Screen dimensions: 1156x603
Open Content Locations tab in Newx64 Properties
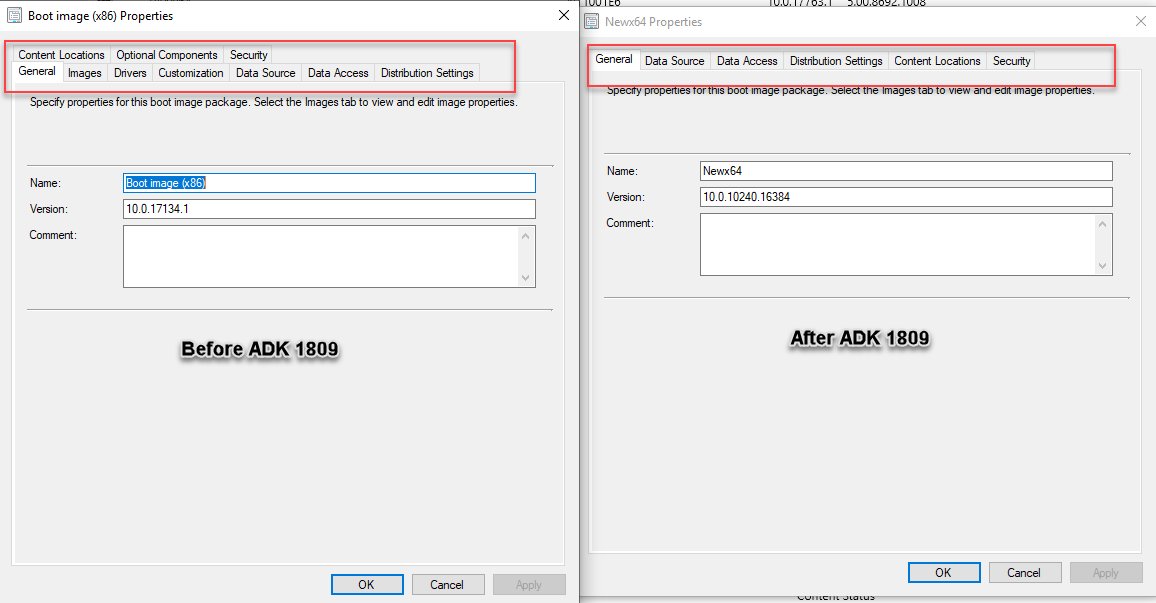click(x=937, y=61)
